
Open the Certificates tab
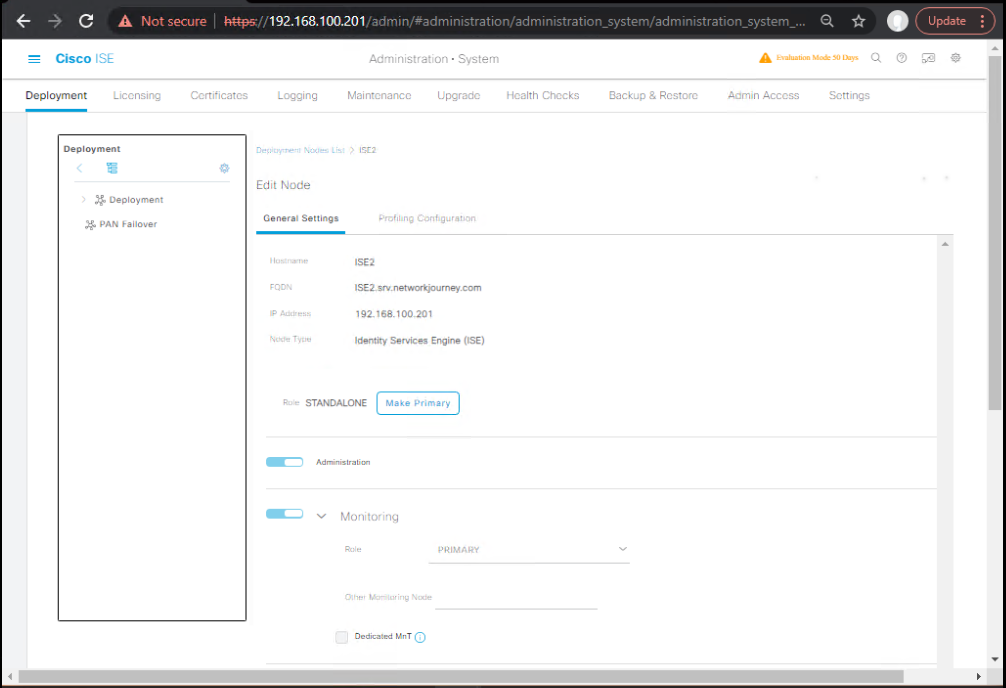click(219, 96)
